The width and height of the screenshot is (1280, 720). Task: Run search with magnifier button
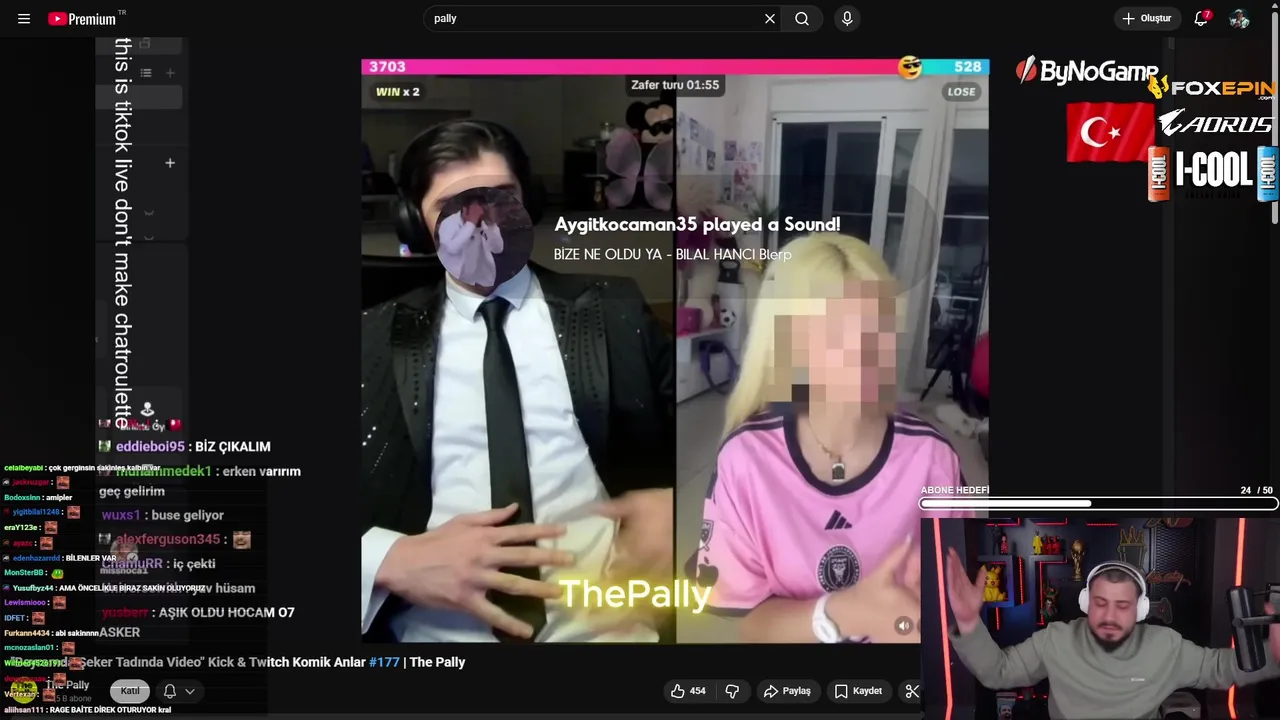click(802, 19)
